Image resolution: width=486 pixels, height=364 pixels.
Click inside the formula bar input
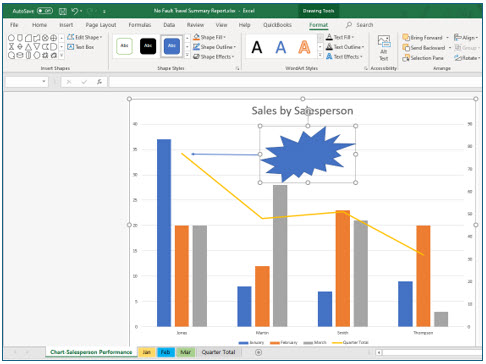coord(295,82)
